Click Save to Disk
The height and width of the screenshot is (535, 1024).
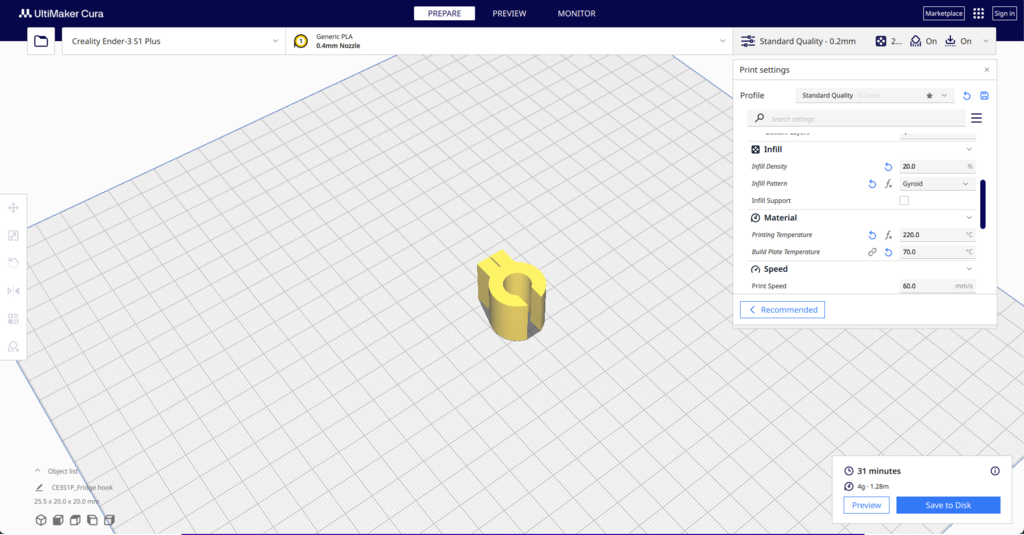948,505
